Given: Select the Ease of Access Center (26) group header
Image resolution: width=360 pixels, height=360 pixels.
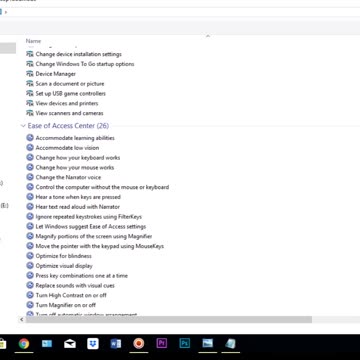Looking at the screenshot, I should (68, 126).
